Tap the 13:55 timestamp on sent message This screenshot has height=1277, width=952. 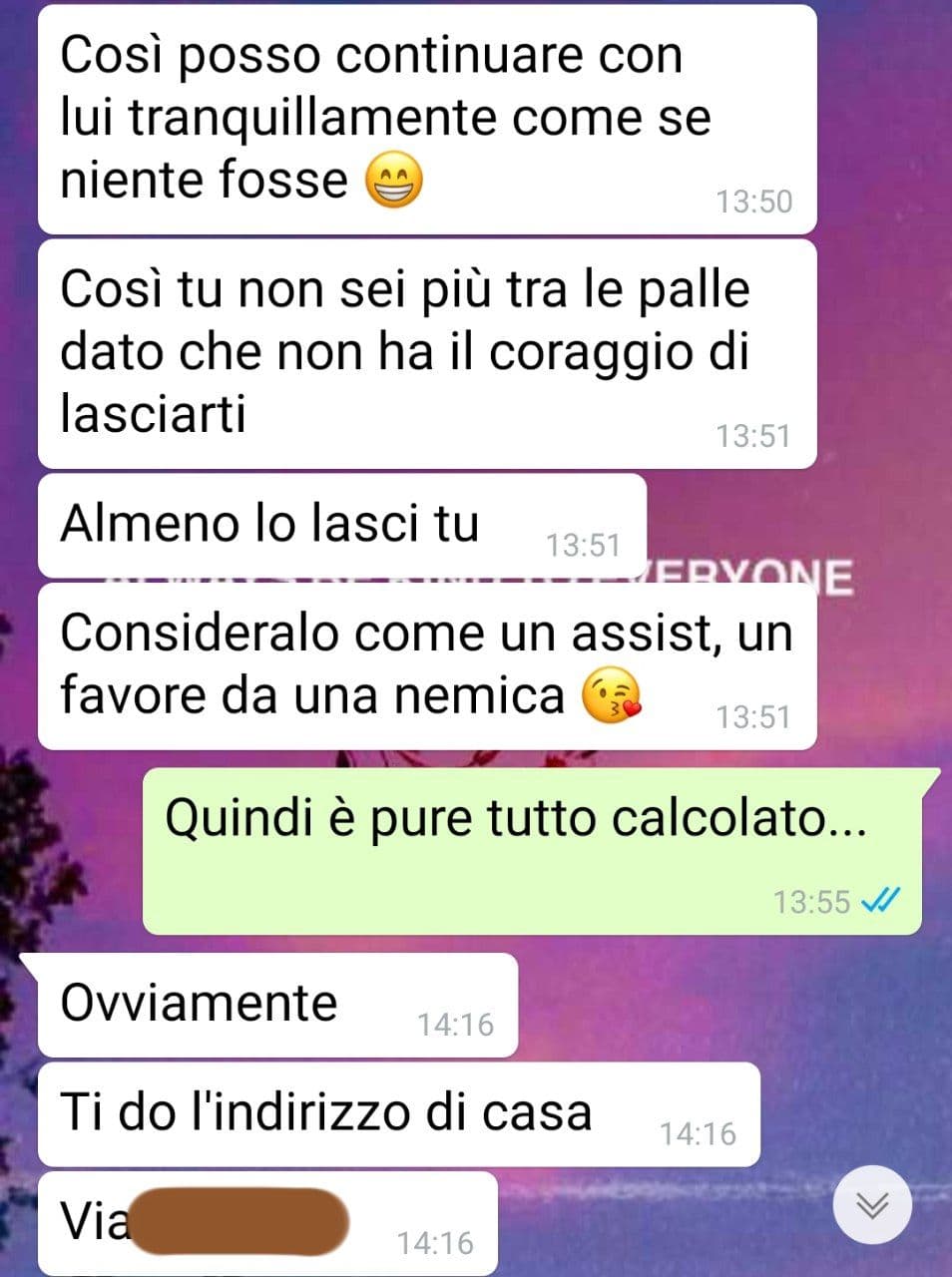click(811, 902)
